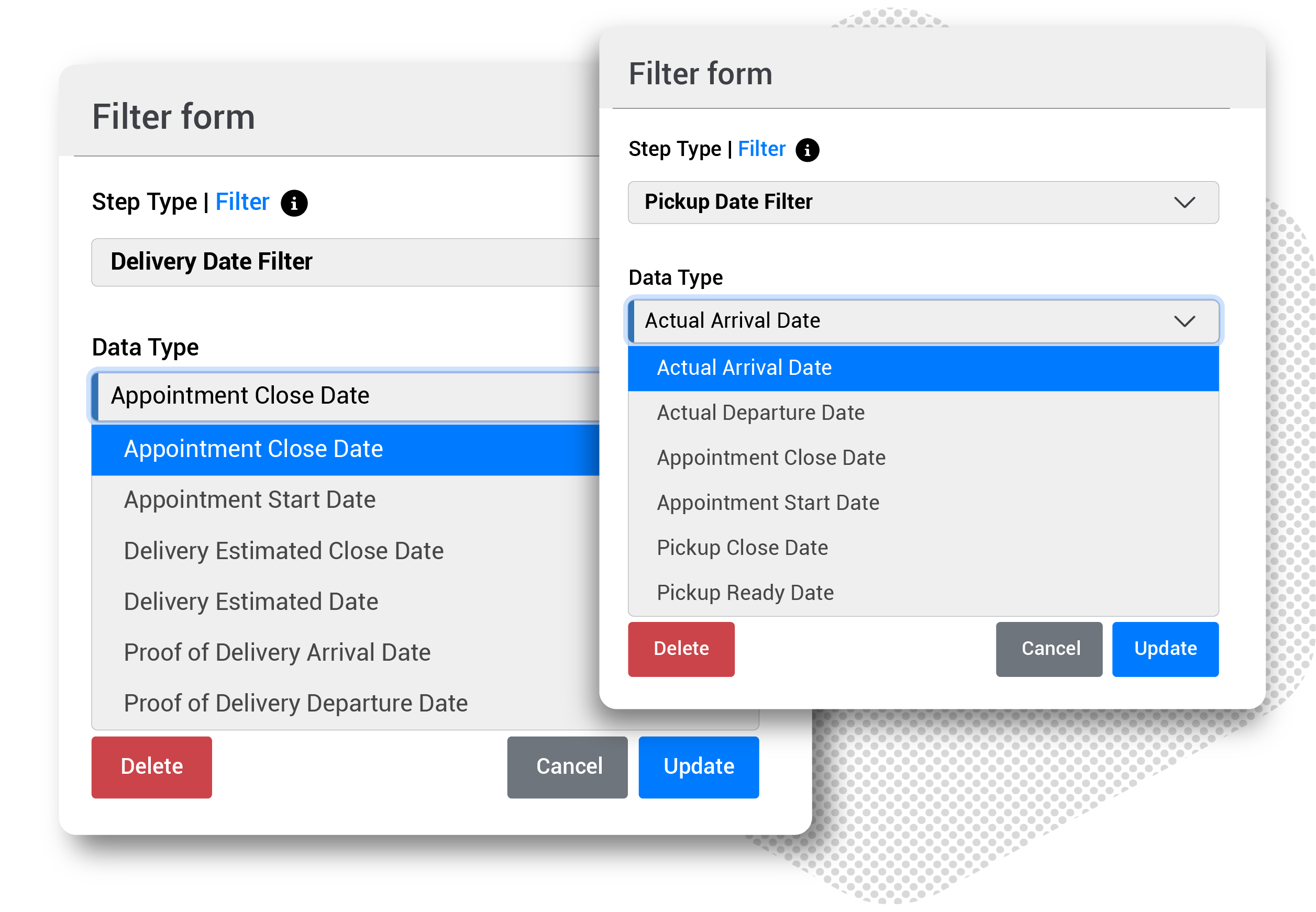Select Delivery Estimated Date option
1316x912 pixels.
pos(251,602)
